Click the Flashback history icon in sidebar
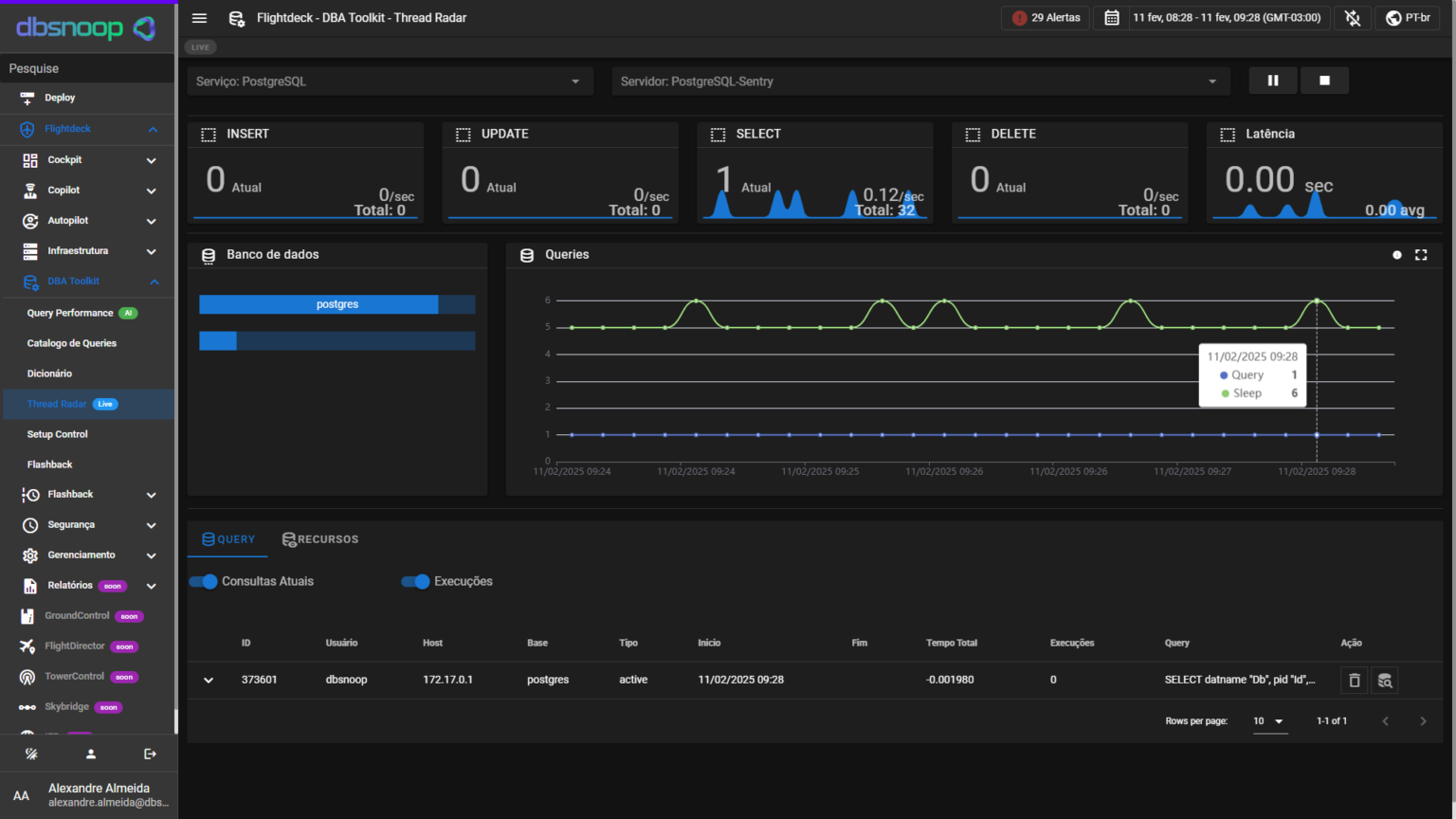Image resolution: width=1456 pixels, height=819 pixels. coord(30,495)
